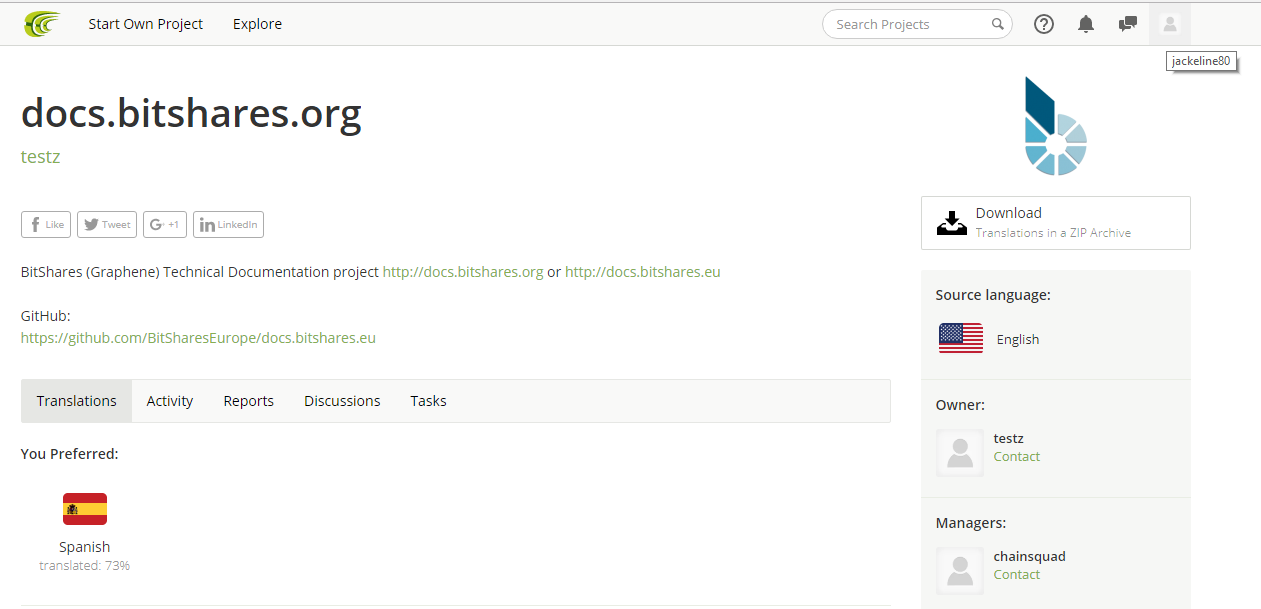Click the 'Owner:' heading
The height and width of the screenshot is (609, 1261).
pos(961,405)
